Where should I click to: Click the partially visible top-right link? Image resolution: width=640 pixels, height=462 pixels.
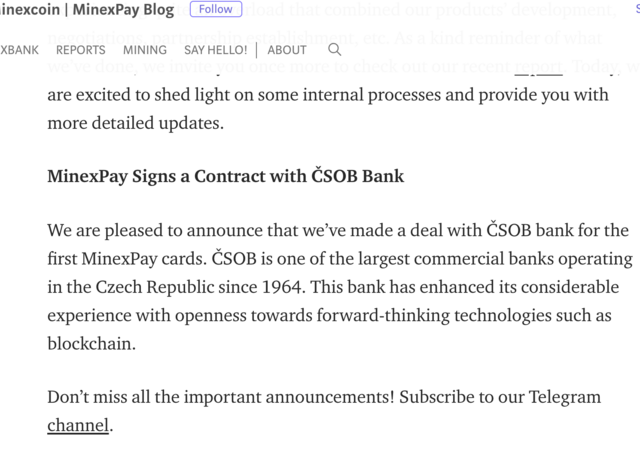pos(637,8)
